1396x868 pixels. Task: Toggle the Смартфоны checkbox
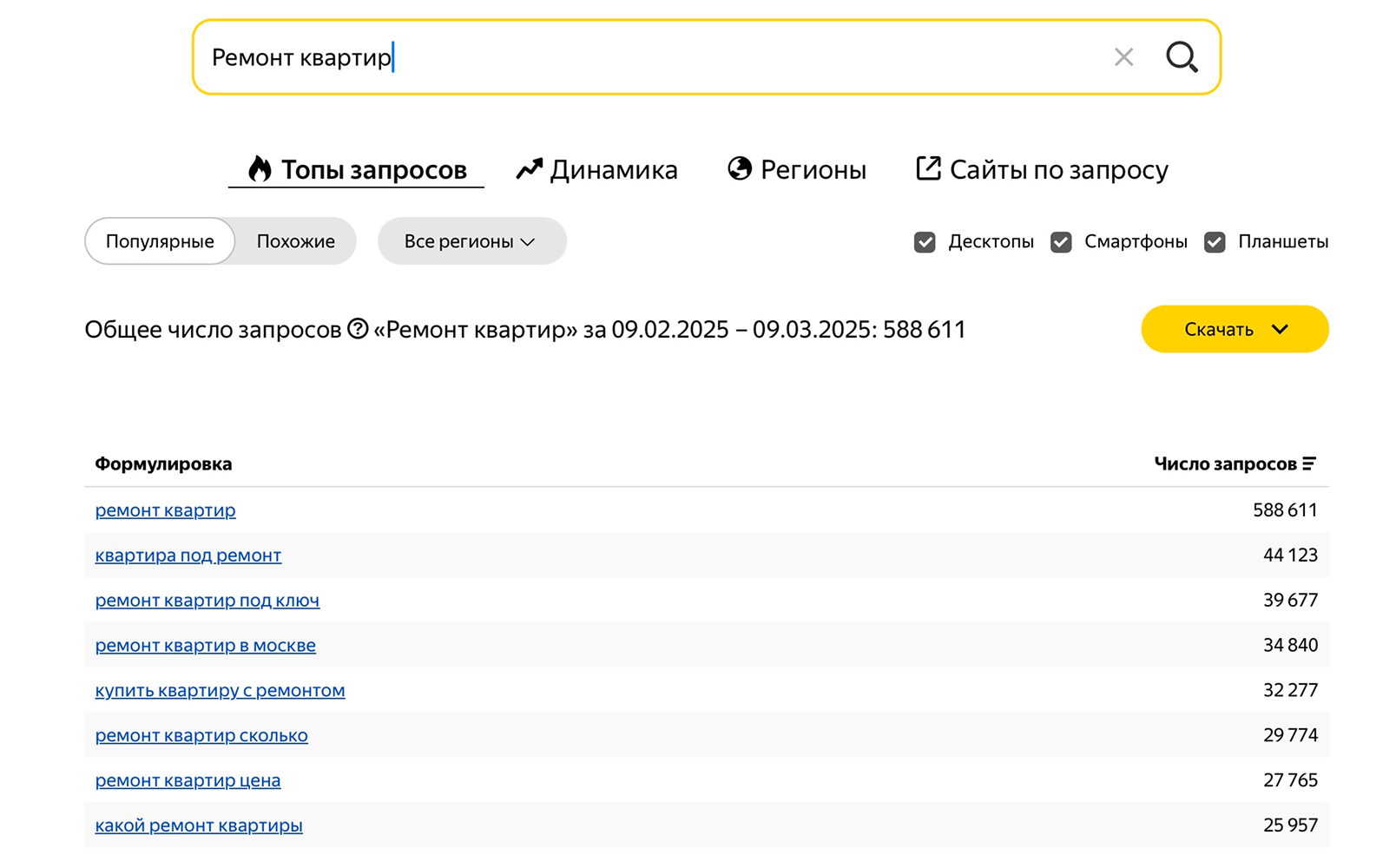[x=1061, y=242]
